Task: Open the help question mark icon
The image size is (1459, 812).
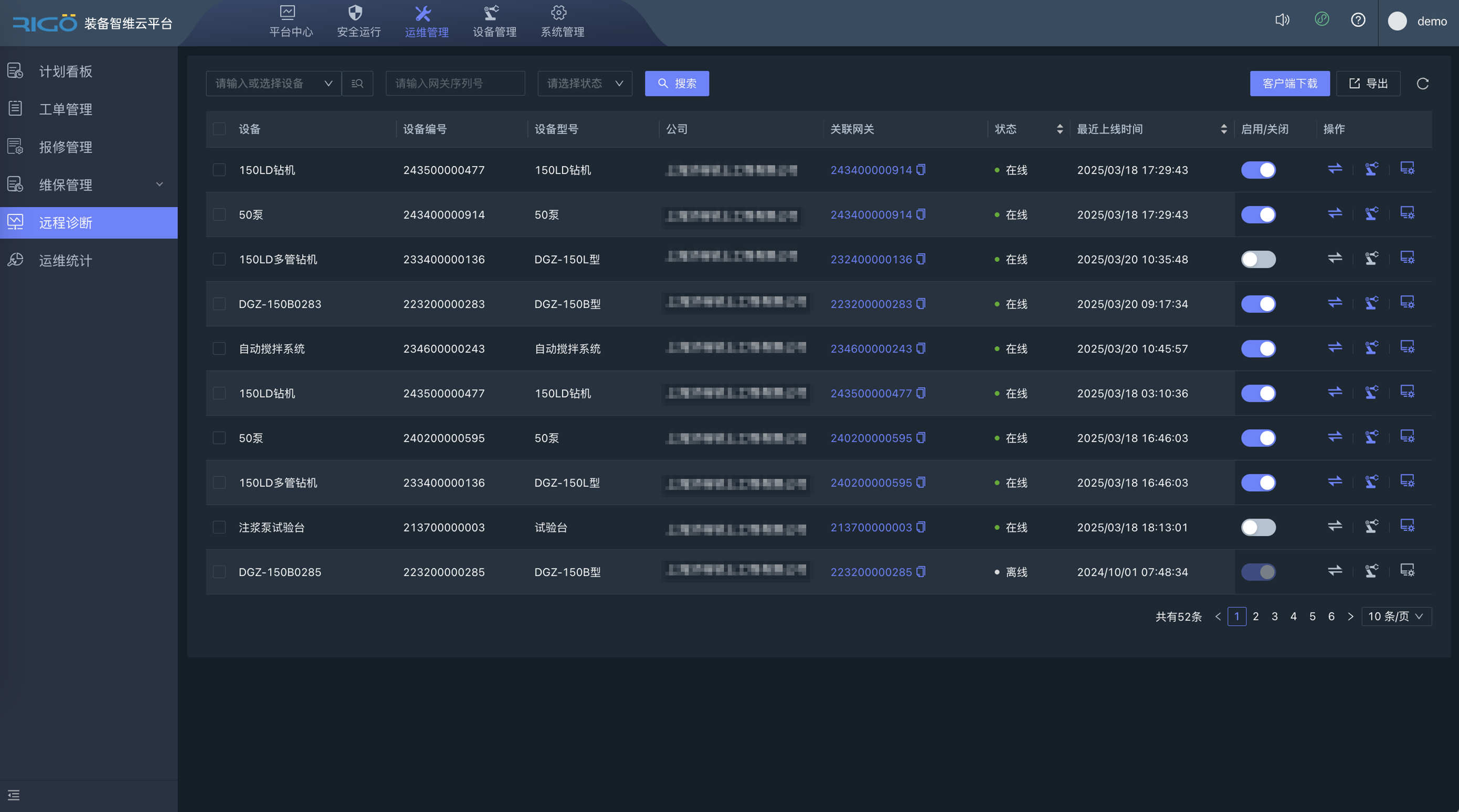Action: pyautogui.click(x=1358, y=20)
